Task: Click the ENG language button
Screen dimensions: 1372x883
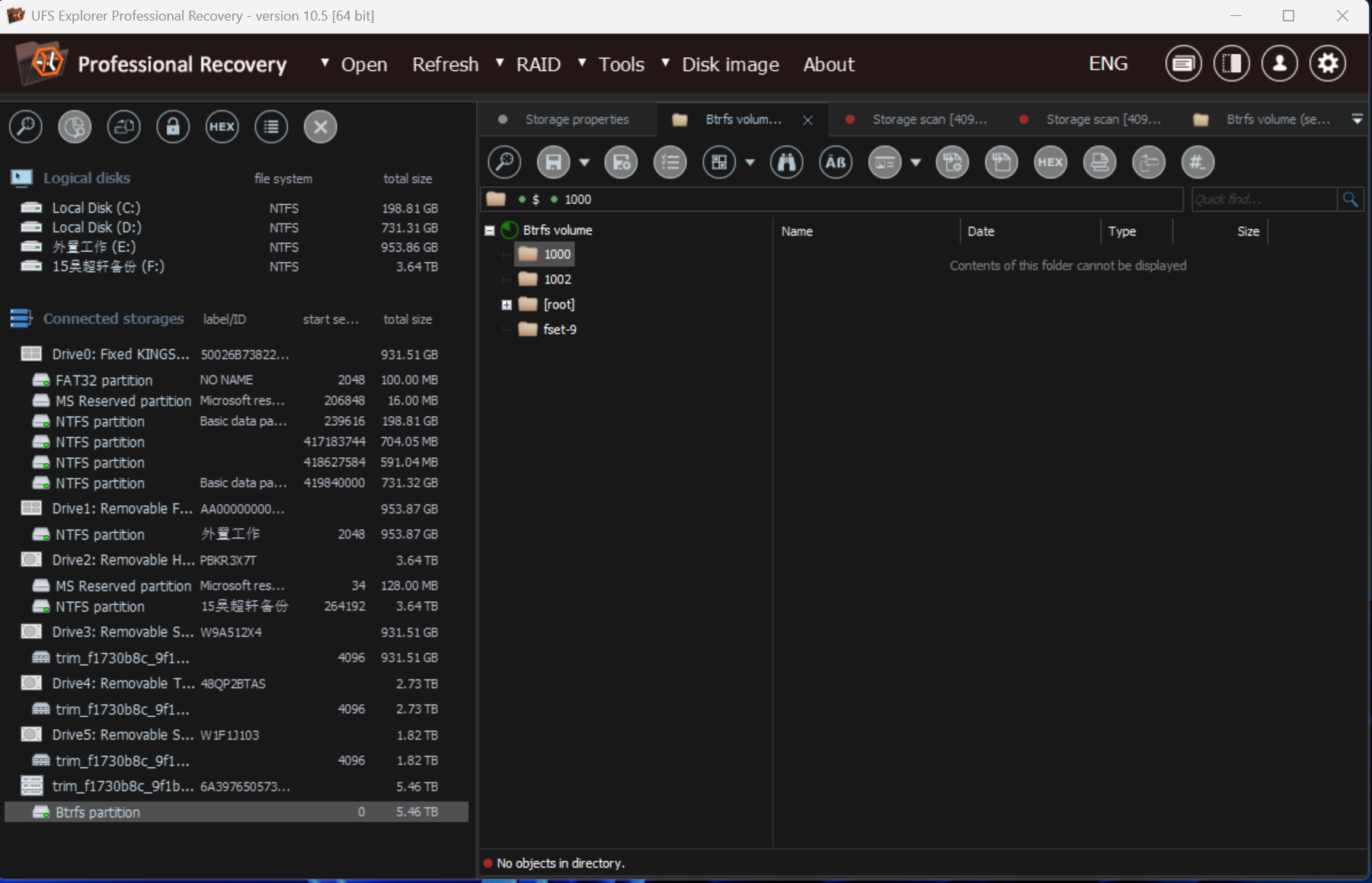Action: tap(1108, 64)
